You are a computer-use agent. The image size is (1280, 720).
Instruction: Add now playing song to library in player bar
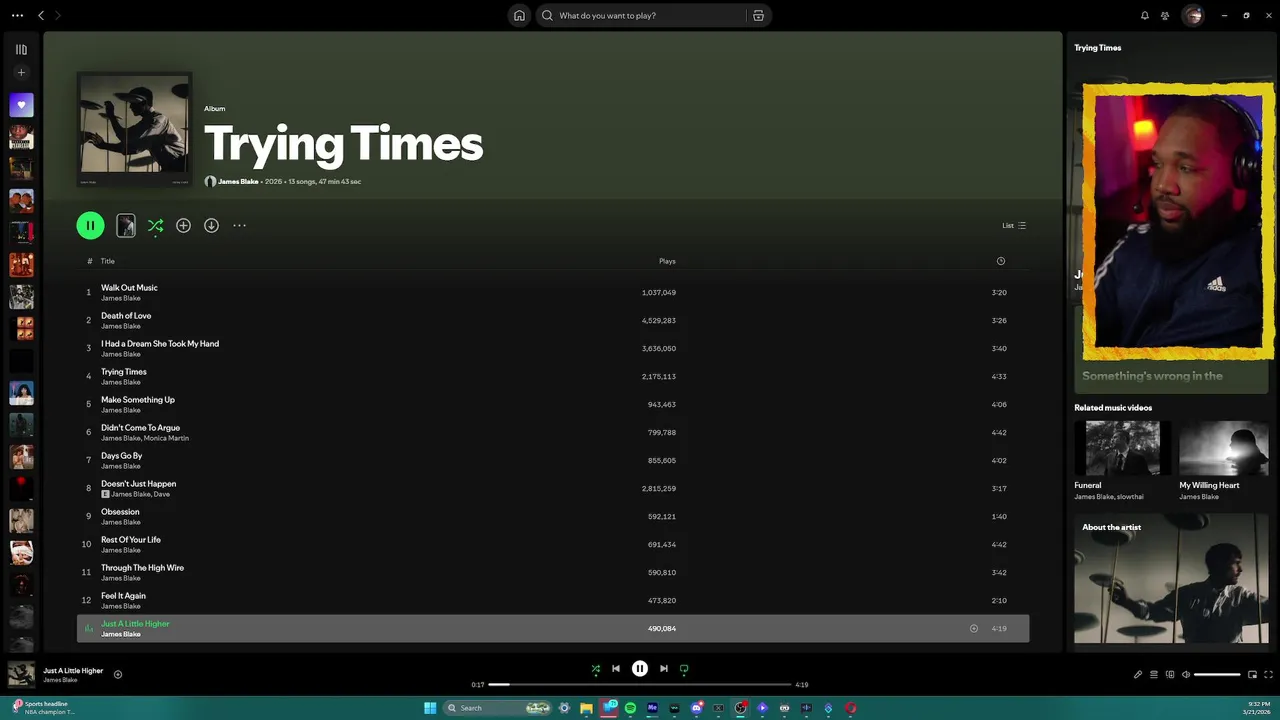118,675
